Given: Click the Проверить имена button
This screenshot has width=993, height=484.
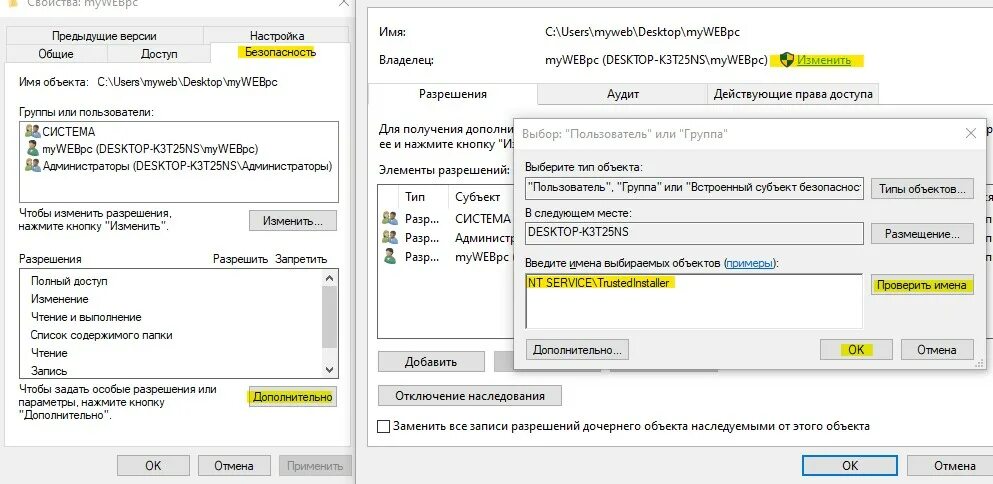Looking at the screenshot, I should tap(922, 285).
